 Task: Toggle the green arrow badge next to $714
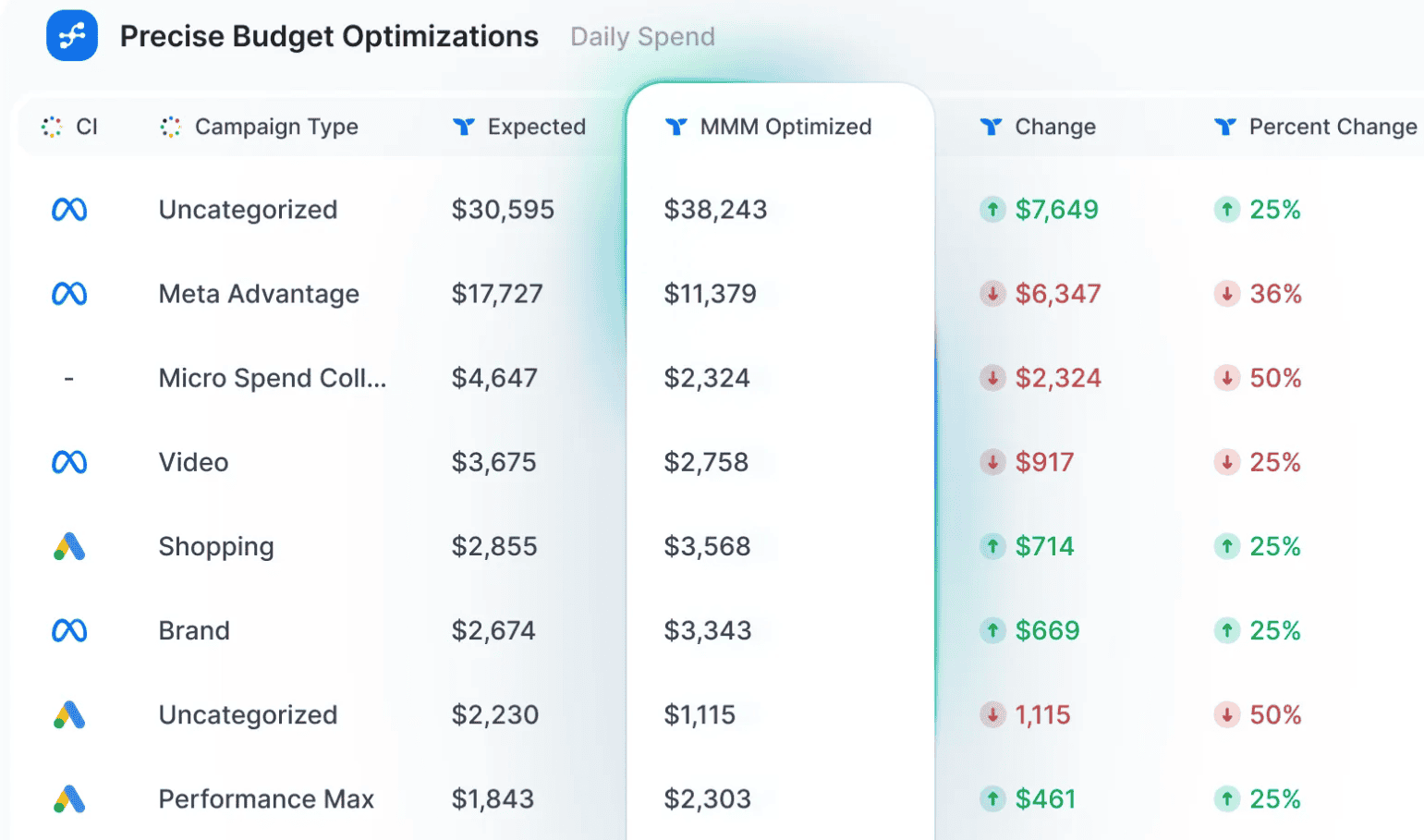992,545
